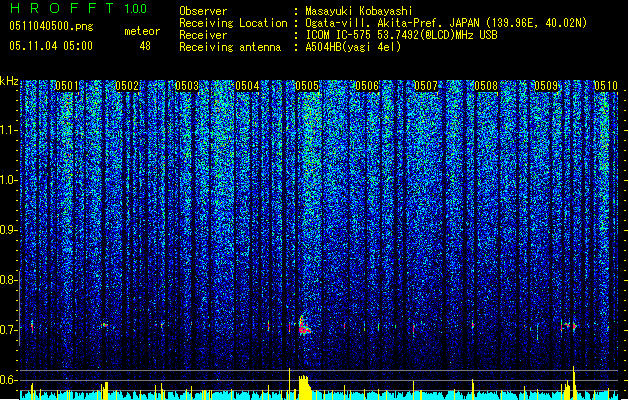
Task: Click the 0508 time marker
Action: 486,86
